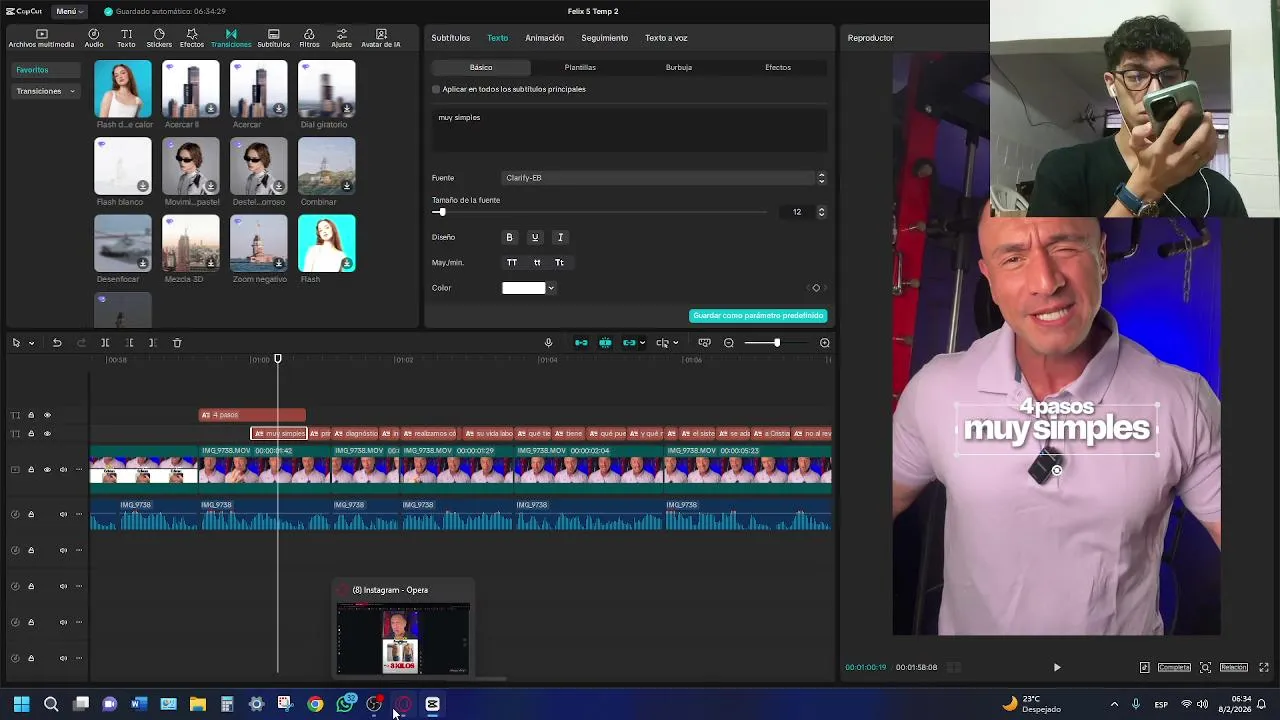Click the timeline zoom out magnifier

point(729,343)
